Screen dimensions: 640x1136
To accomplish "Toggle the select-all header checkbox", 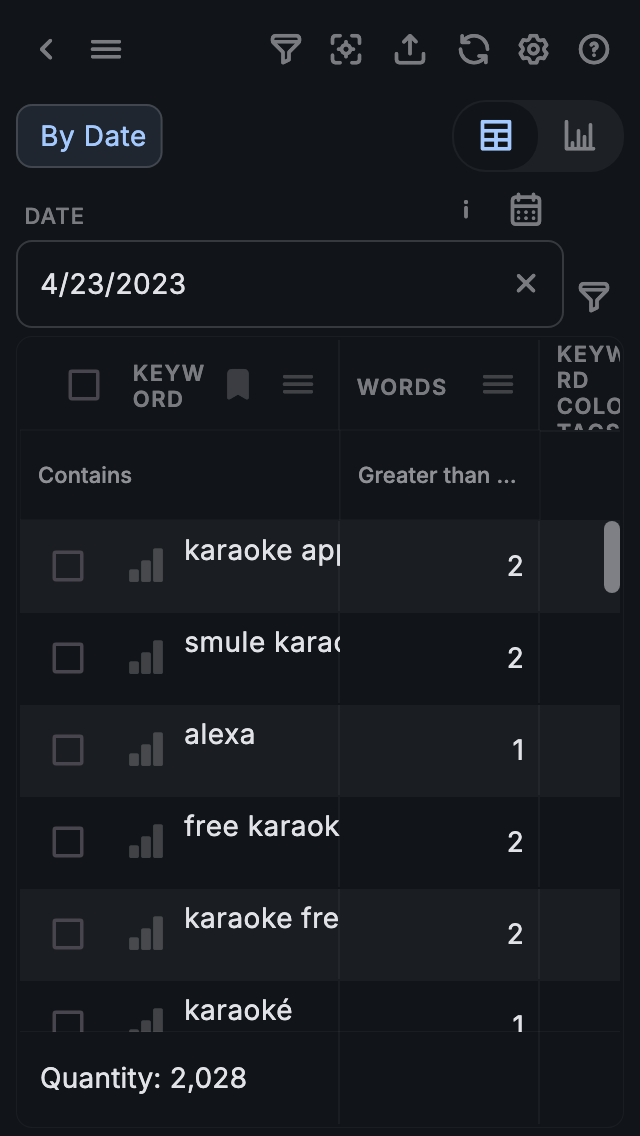I will tap(84, 385).
